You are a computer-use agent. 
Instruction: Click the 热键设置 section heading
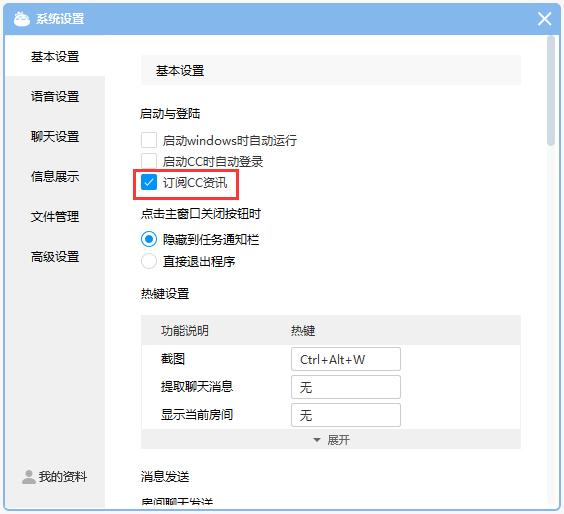165,294
